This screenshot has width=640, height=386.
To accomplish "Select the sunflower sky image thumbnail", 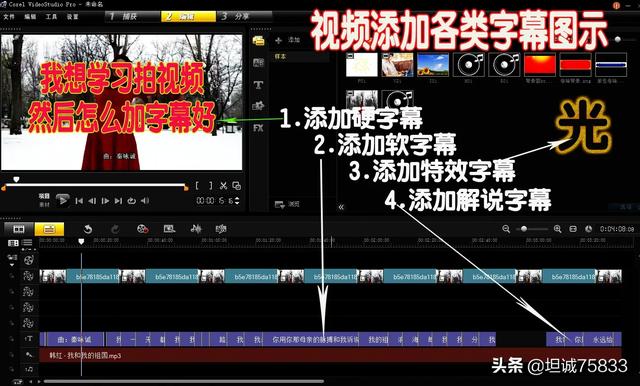I will tap(433, 64).
